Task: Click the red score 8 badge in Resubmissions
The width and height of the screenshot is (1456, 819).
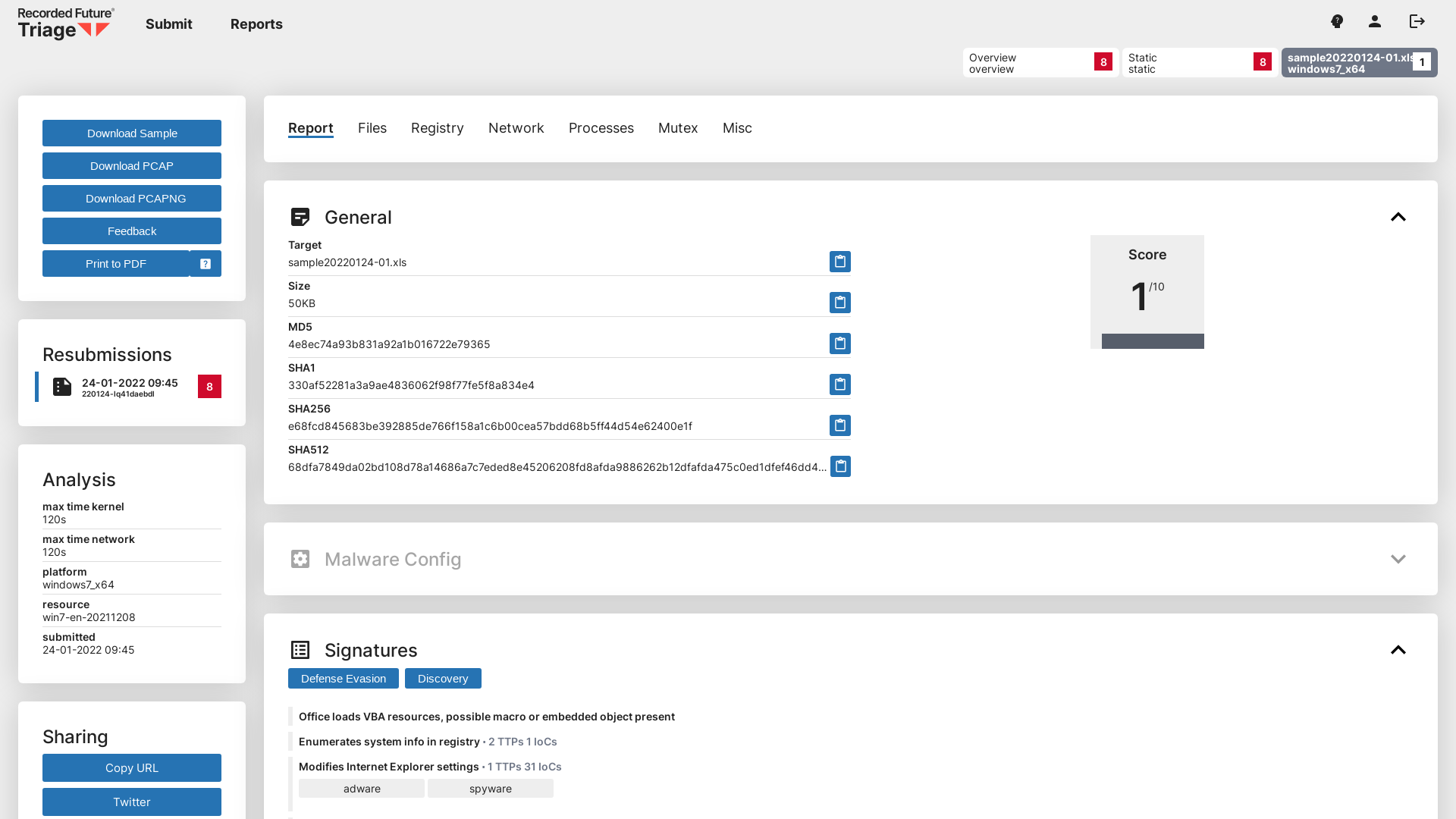Action: coord(209,387)
